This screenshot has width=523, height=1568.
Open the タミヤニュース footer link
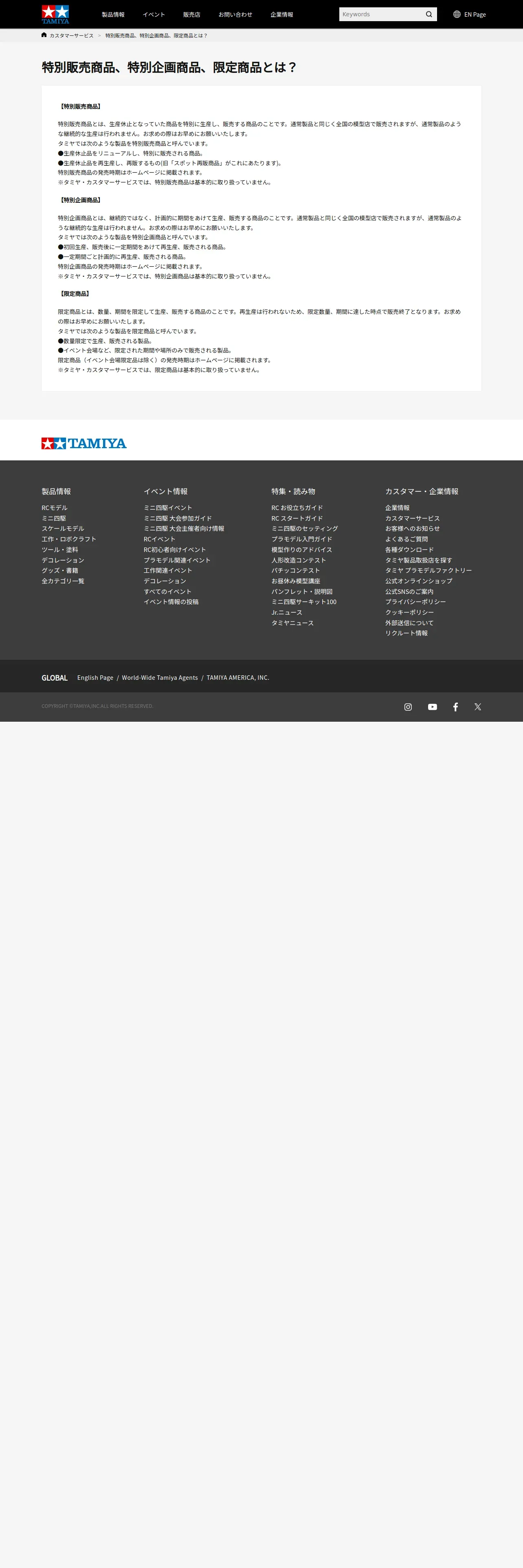[x=293, y=623]
